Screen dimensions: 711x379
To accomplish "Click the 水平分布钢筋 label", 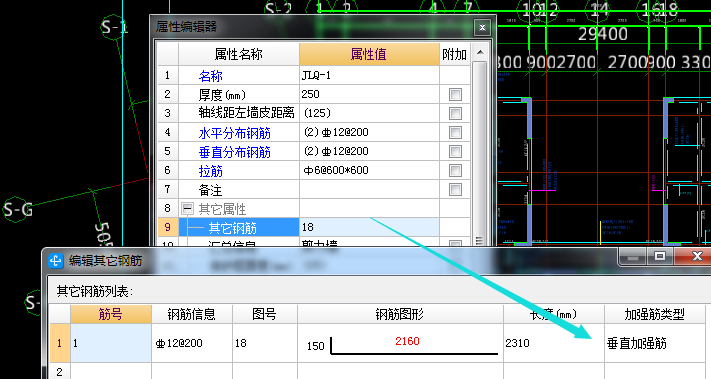I will (235, 133).
